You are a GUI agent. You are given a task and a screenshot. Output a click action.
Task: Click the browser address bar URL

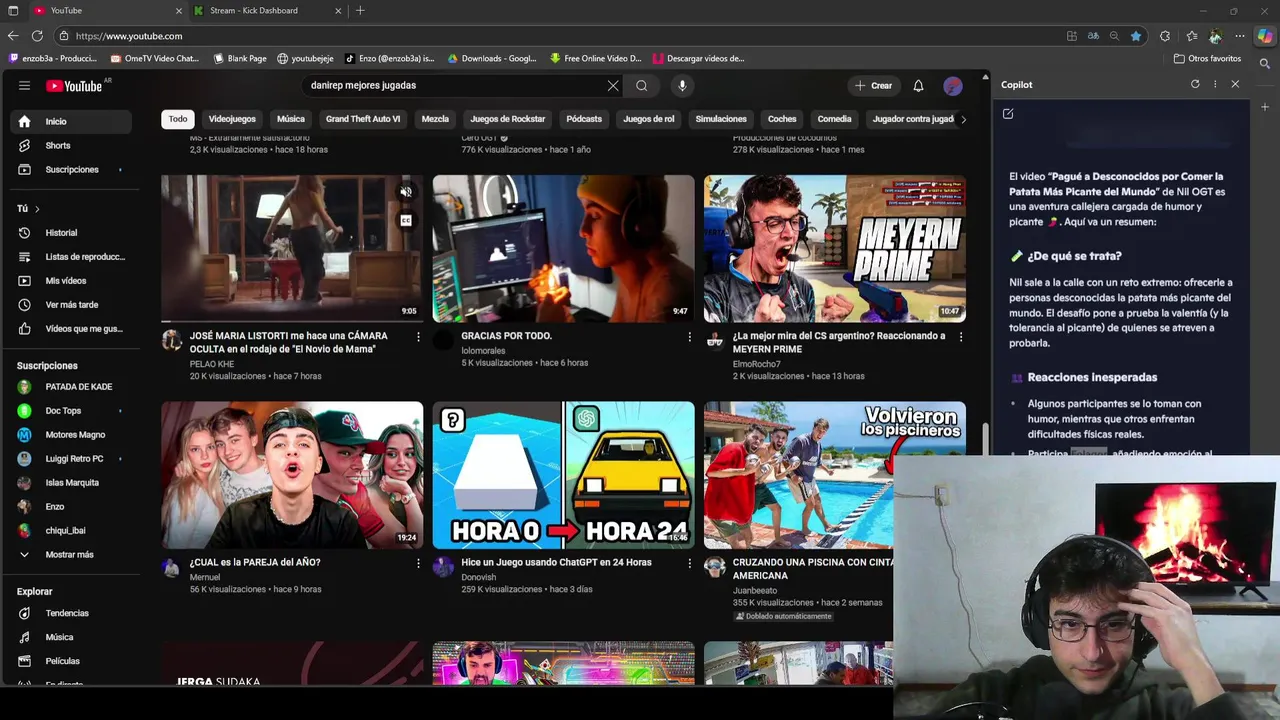pos(129,36)
